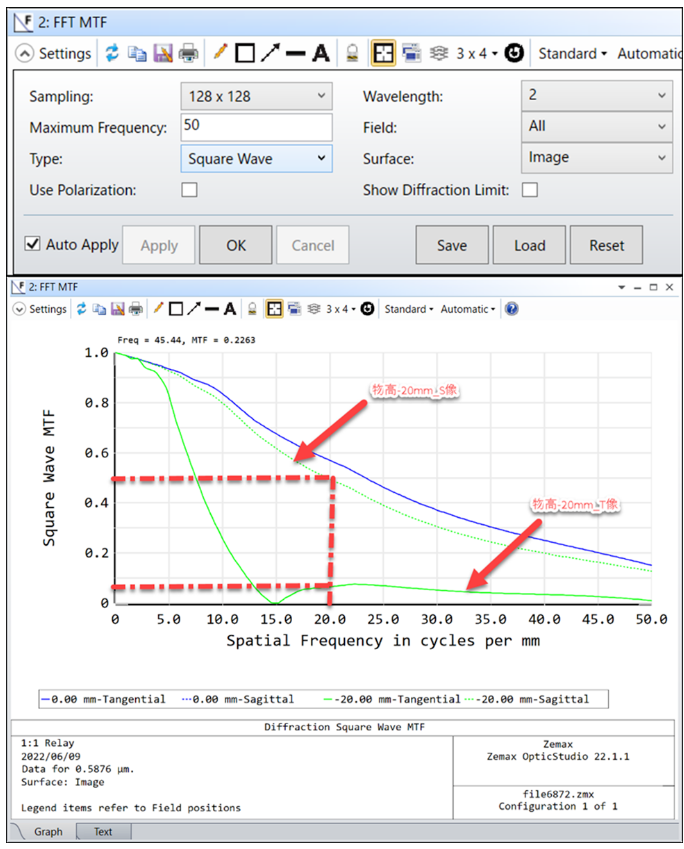The height and width of the screenshot is (849, 684).
Task: Click copy icon in lower window toolbar
Action: click(x=99, y=309)
